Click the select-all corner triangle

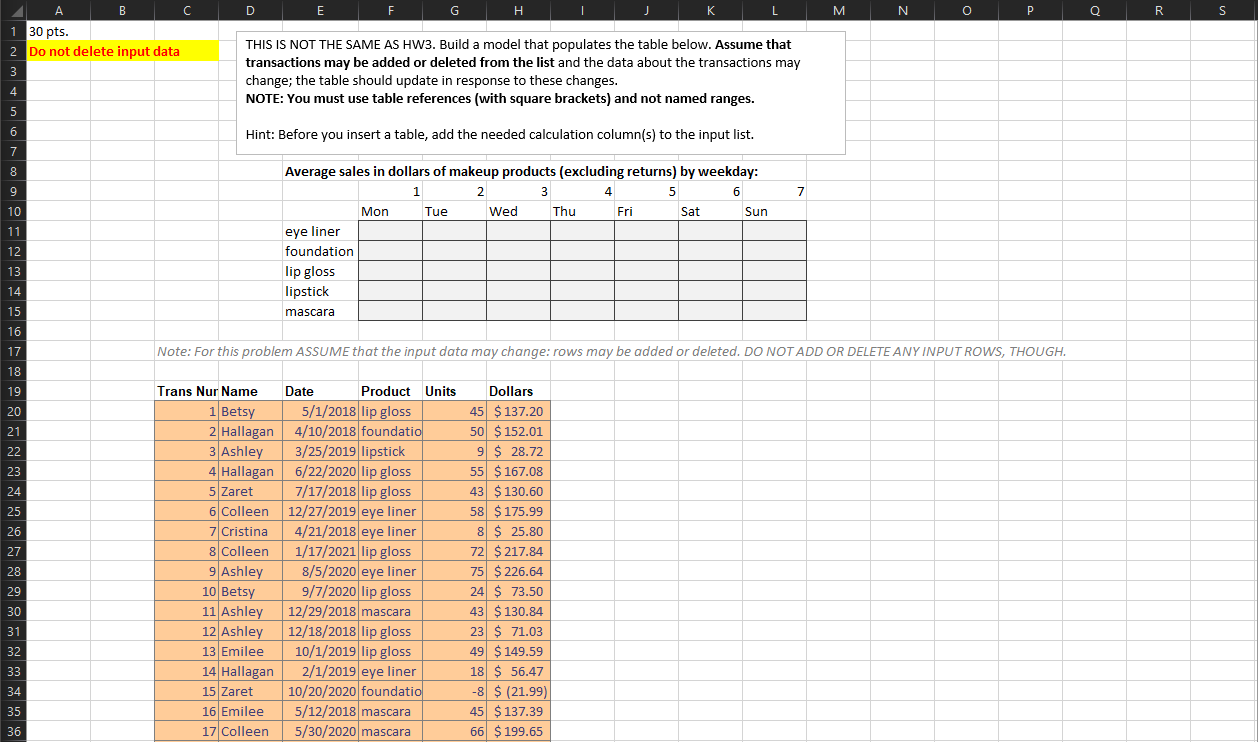click(13, 11)
